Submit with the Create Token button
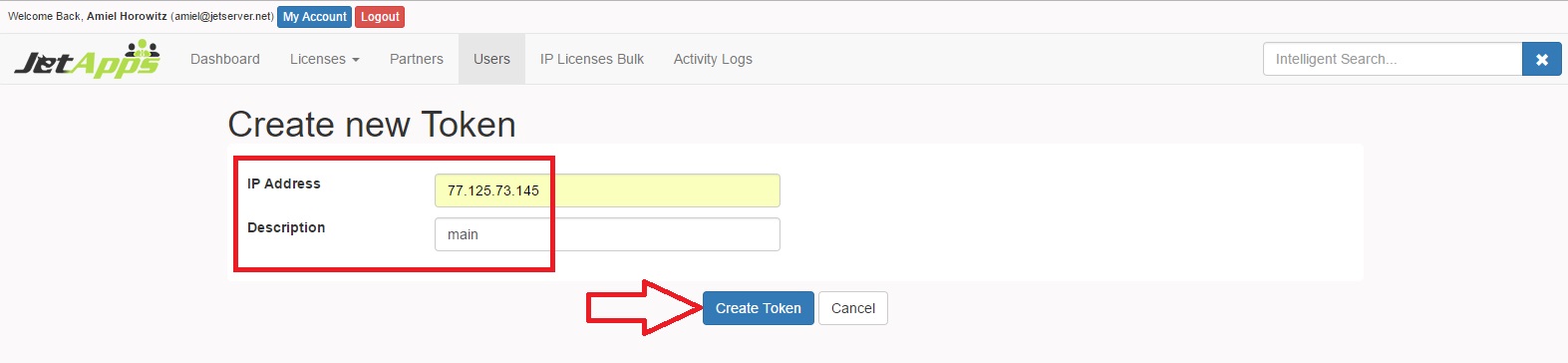This screenshot has height=363, width=1568. click(x=759, y=308)
